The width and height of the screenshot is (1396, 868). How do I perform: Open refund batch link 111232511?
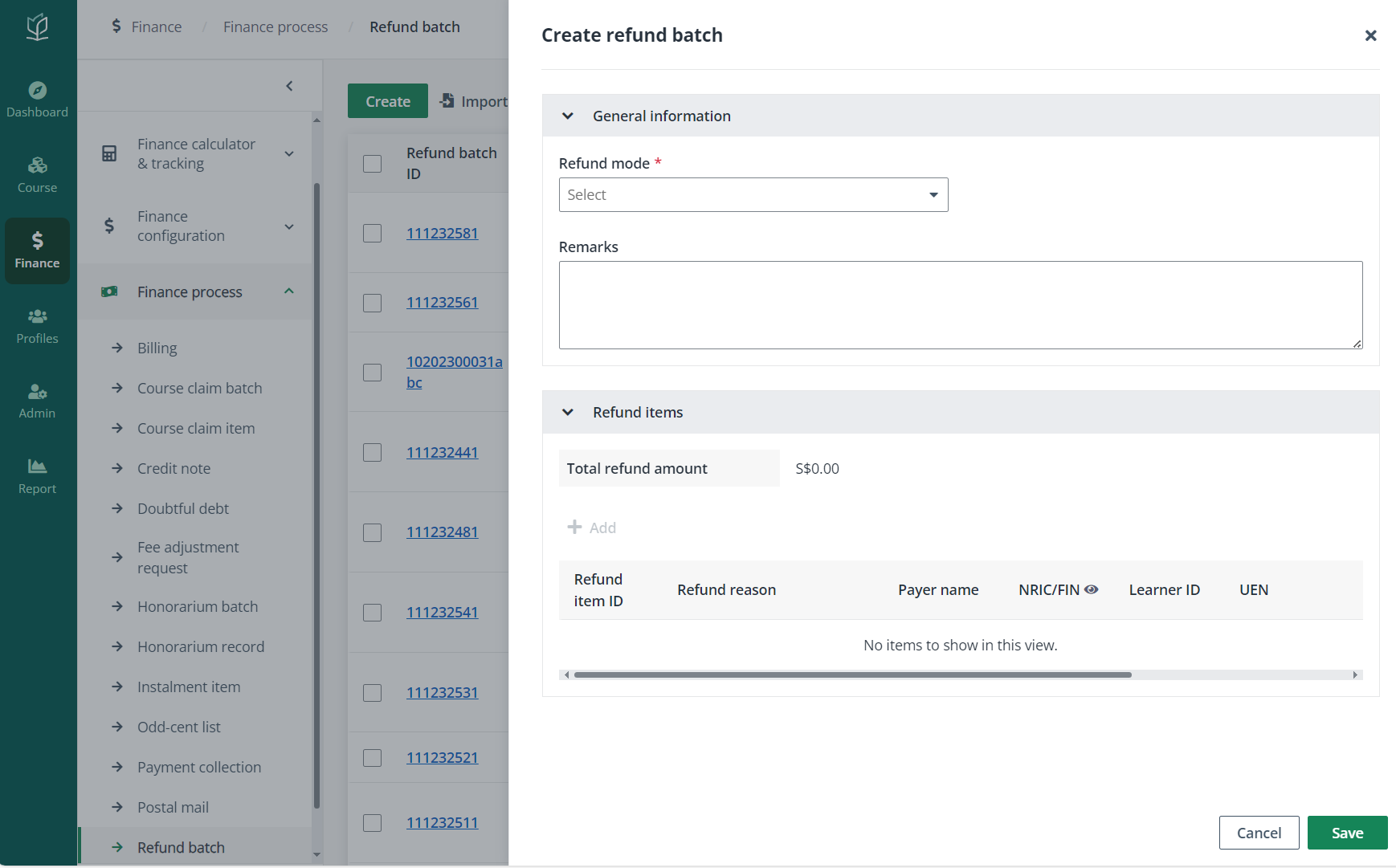tap(442, 822)
